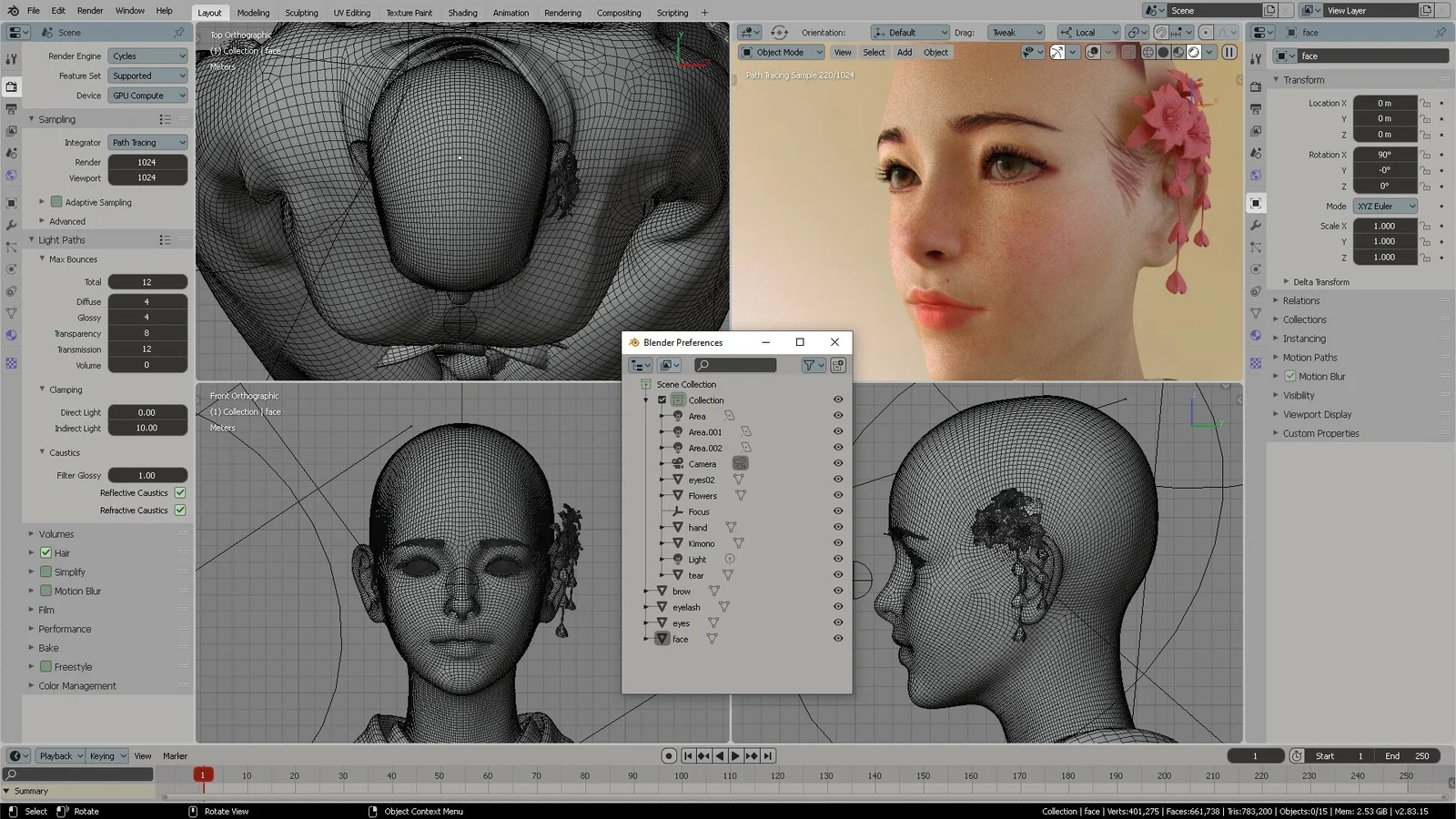Select the Camera object in the outliner
The height and width of the screenshot is (819, 1456).
tap(703, 463)
